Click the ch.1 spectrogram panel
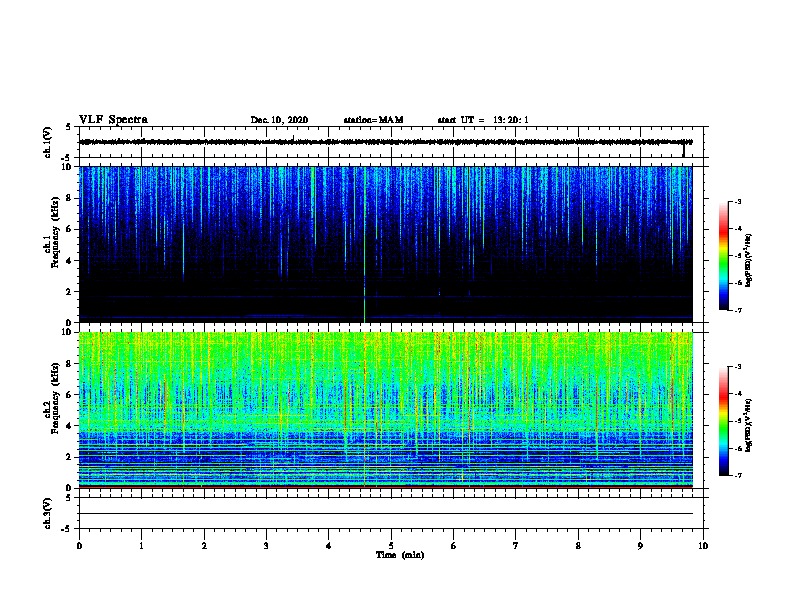Viewport: 792px width, 612px height. click(x=386, y=244)
